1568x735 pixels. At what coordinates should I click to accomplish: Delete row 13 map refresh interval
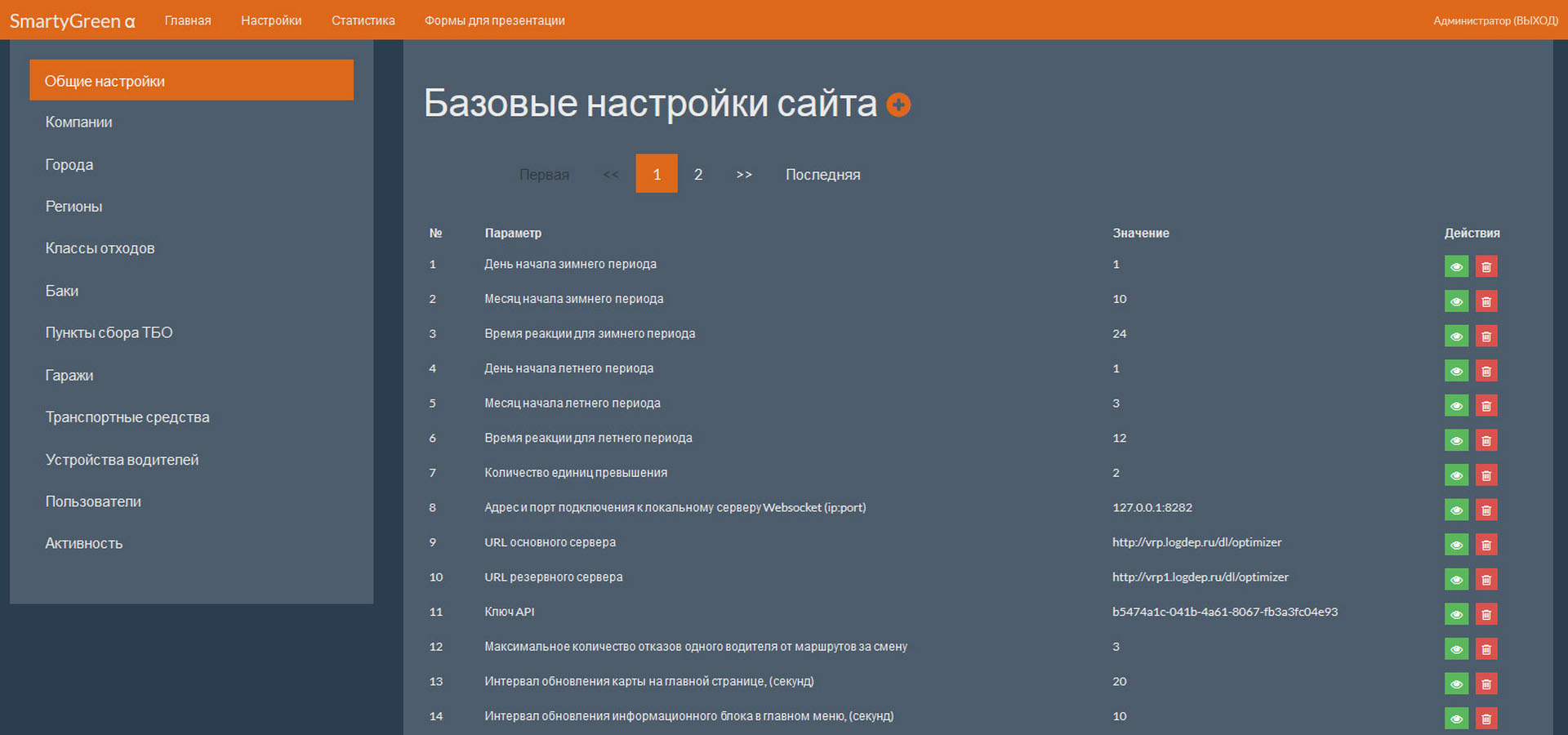(x=1486, y=684)
